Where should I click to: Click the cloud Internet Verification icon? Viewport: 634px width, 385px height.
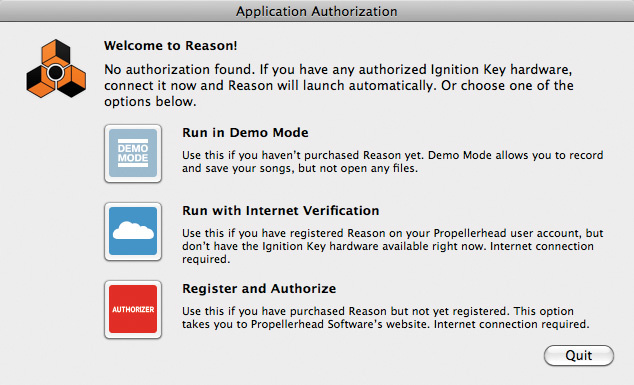(x=133, y=231)
